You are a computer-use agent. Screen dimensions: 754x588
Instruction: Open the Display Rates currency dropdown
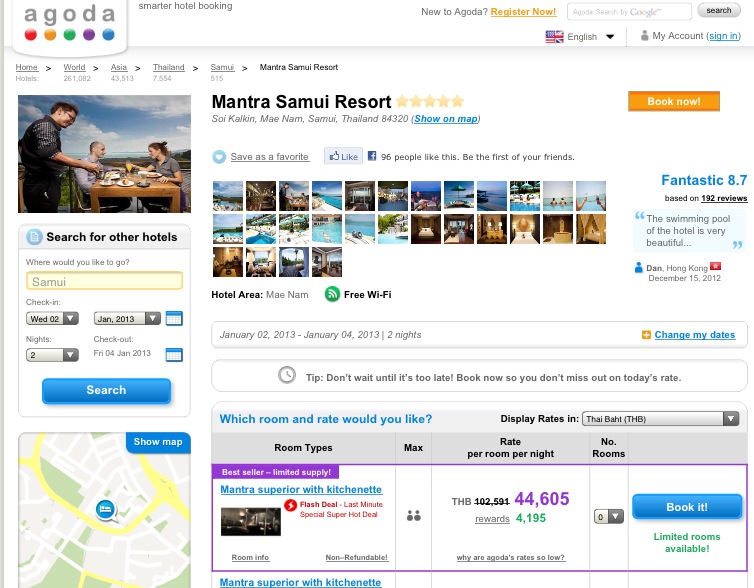pyautogui.click(x=660, y=419)
